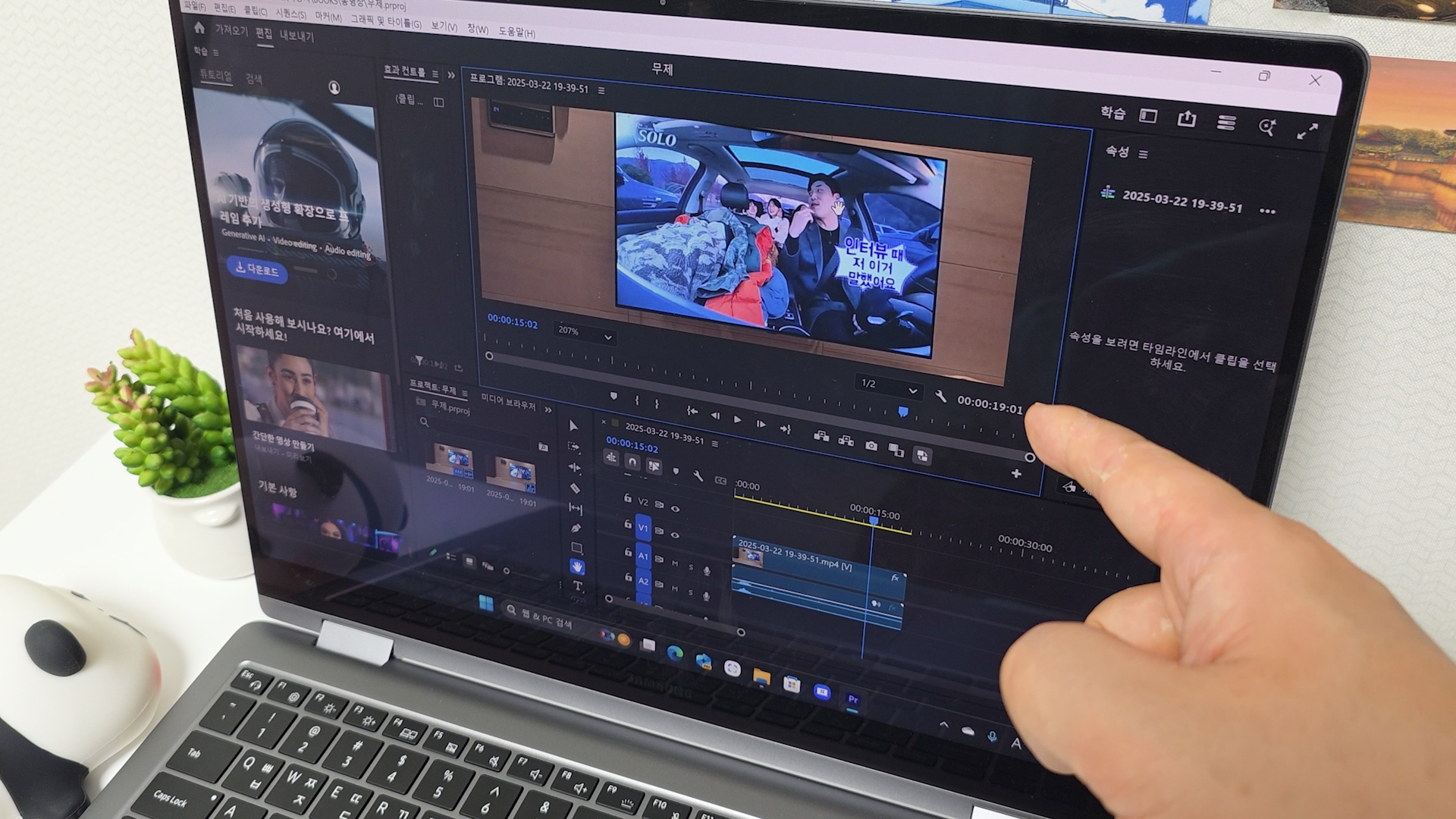Expand the Effect Controls panel overflow chevrons
Image resolution: width=1456 pixels, height=819 pixels.
tap(451, 75)
